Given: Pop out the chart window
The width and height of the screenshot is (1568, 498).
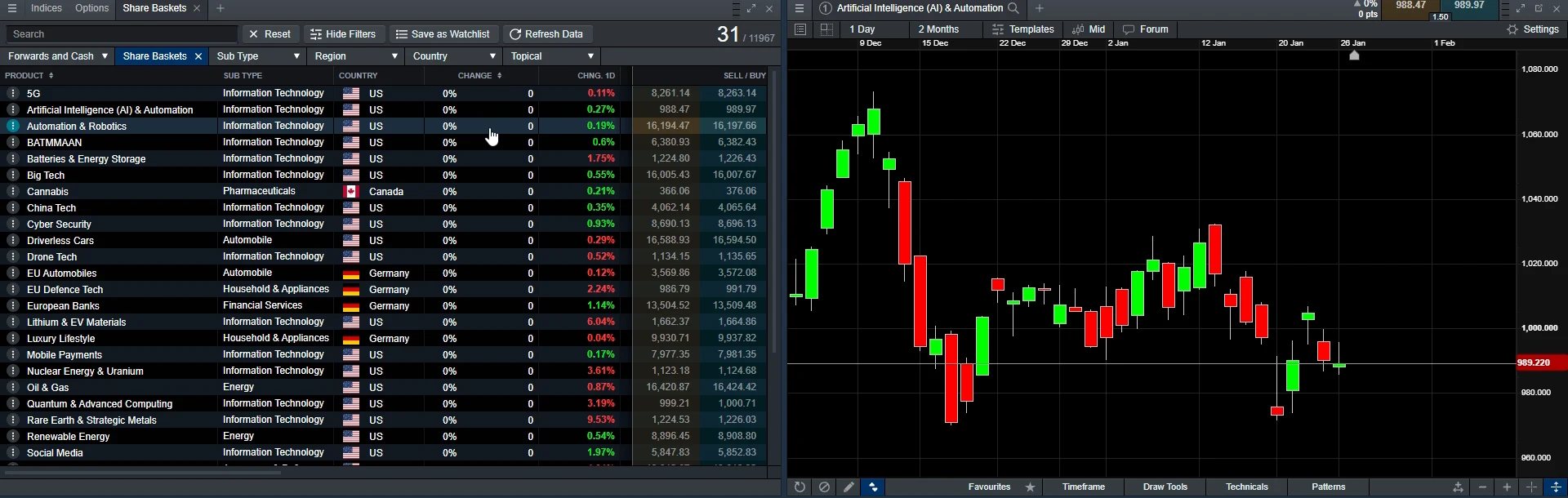Looking at the screenshot, I should [x=1539, y=8].
